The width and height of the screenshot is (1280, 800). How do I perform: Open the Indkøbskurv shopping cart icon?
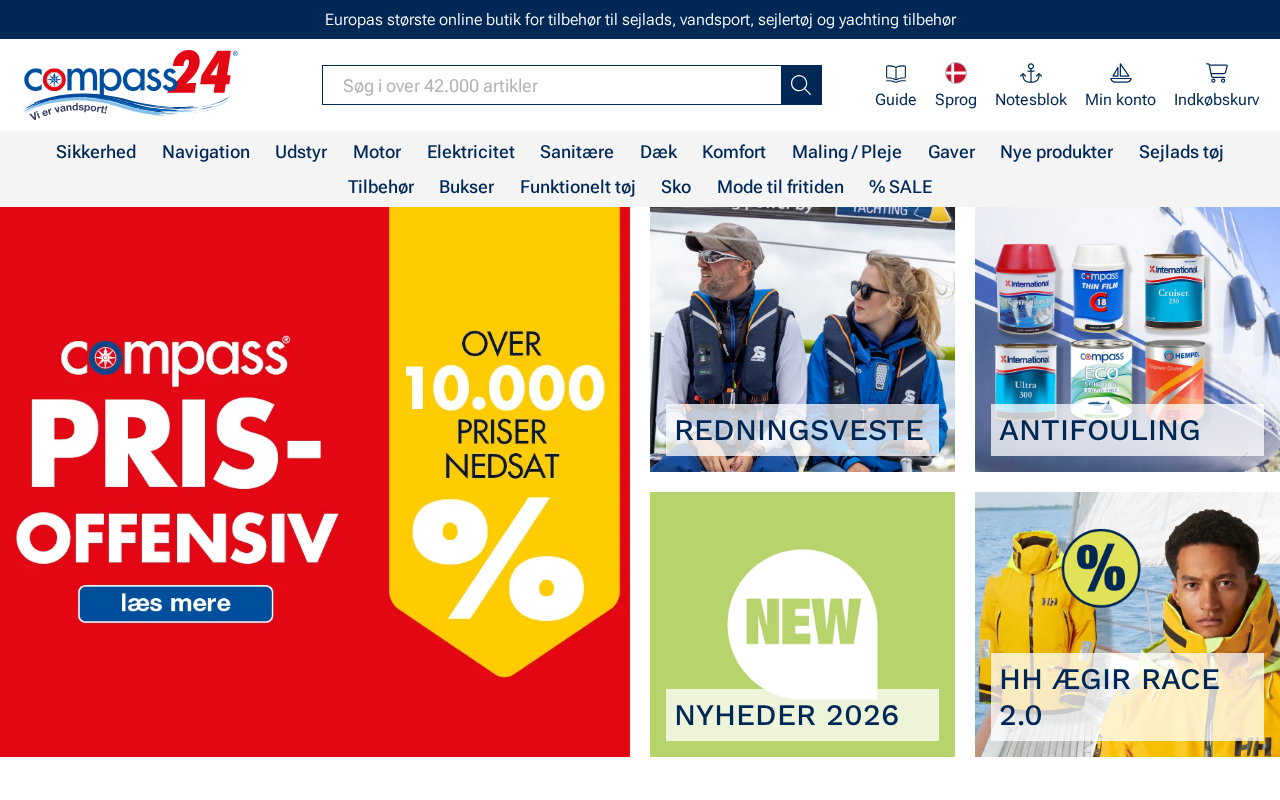tap(1217, 73)
